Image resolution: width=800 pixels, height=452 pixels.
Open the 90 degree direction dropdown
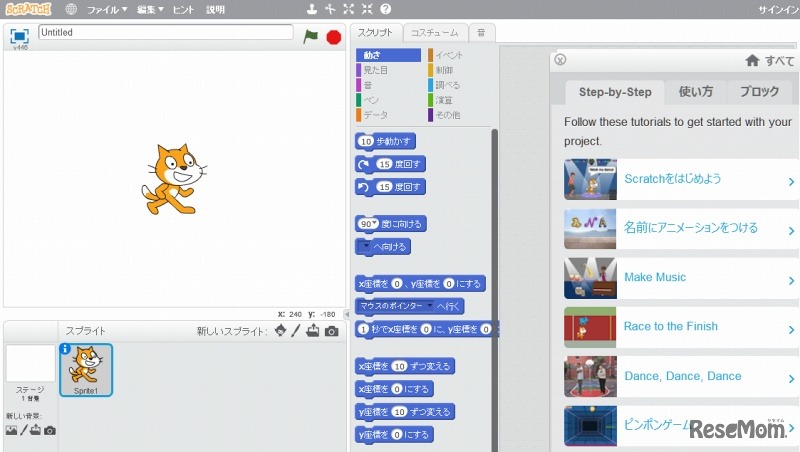click(x=371, y=223)
